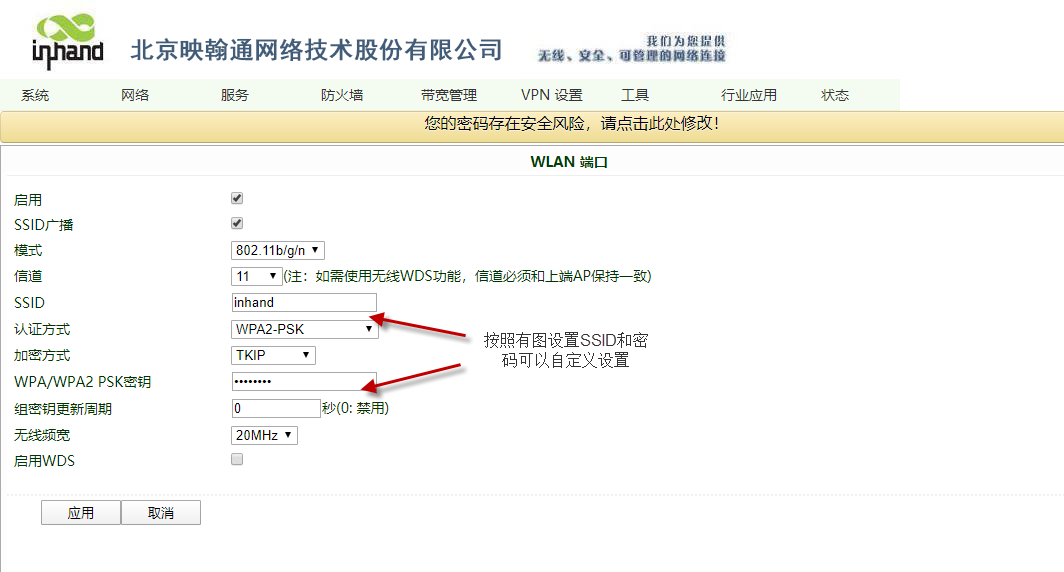1064x572 pixels.
Task: Expand the 加密方式 TKIP dropdown
Action: point(273,355)
